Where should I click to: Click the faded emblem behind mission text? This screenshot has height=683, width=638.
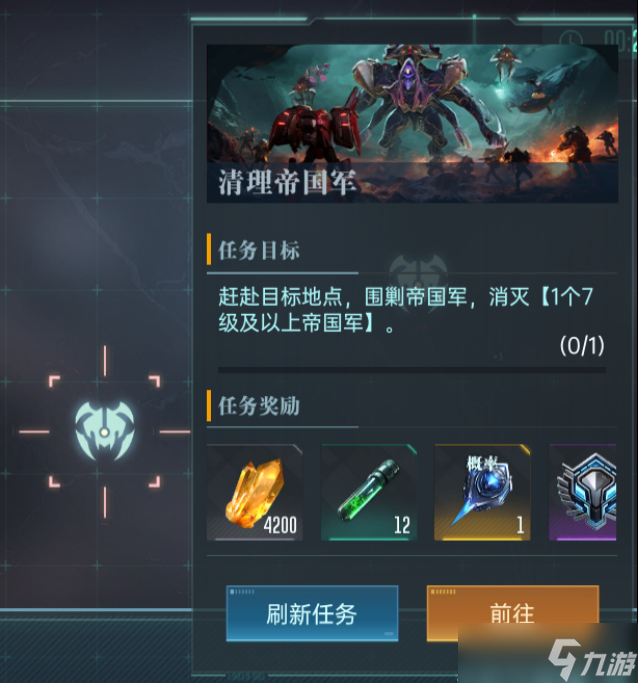click(x=418, y=279)
